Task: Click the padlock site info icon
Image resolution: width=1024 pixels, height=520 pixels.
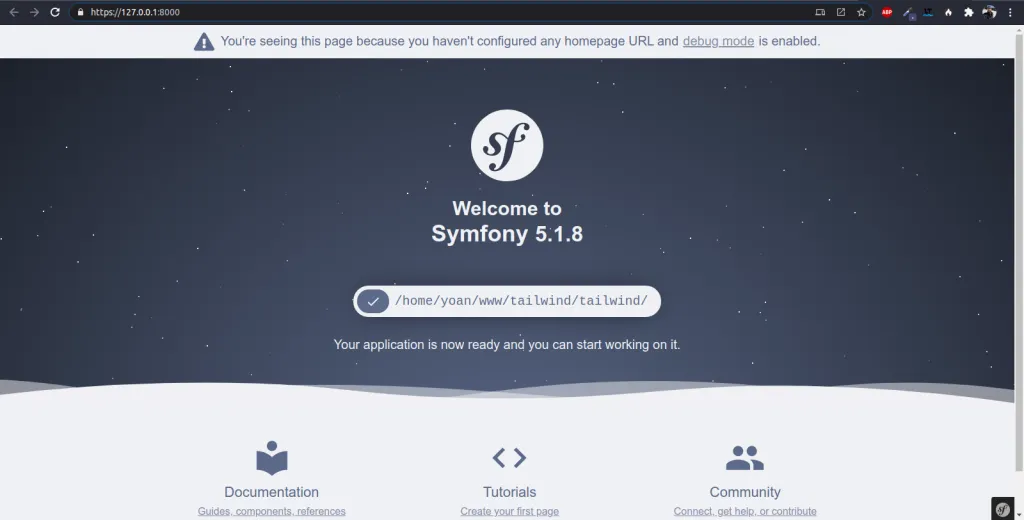Action: [x=82, y=12]
